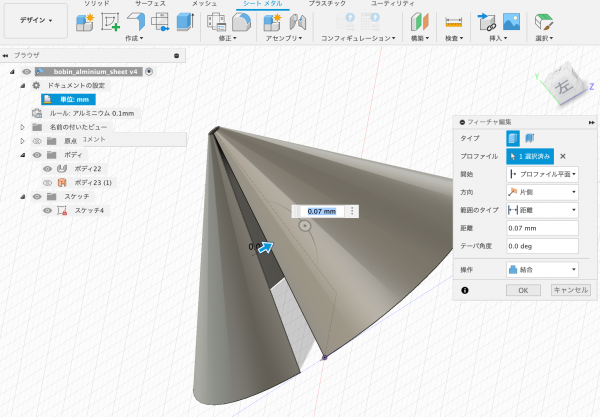600x417 pixels.
Task: Click the キャンセル button
Action: pos(569,290)
